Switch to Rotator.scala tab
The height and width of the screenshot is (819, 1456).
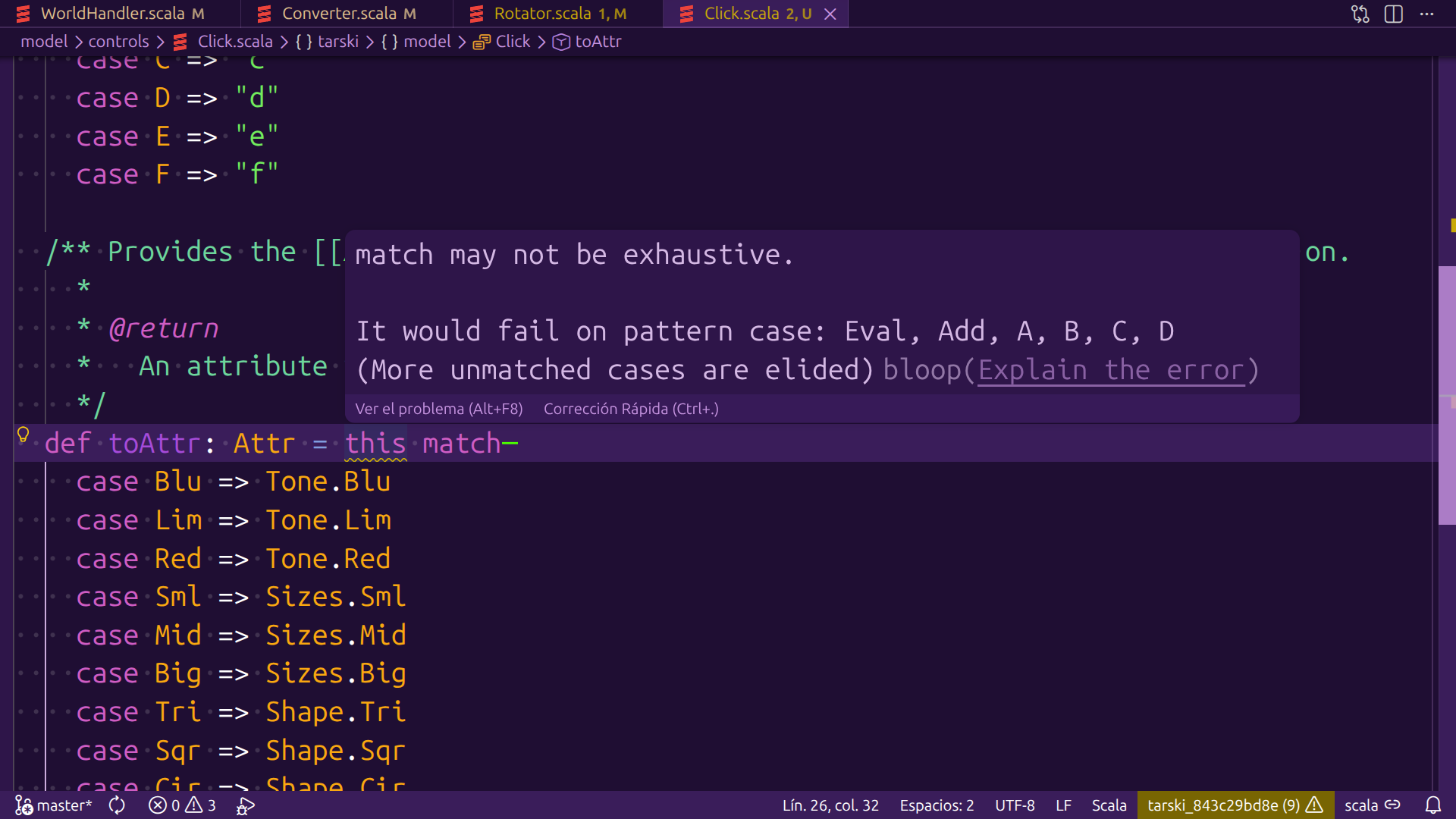coord(542,14)
